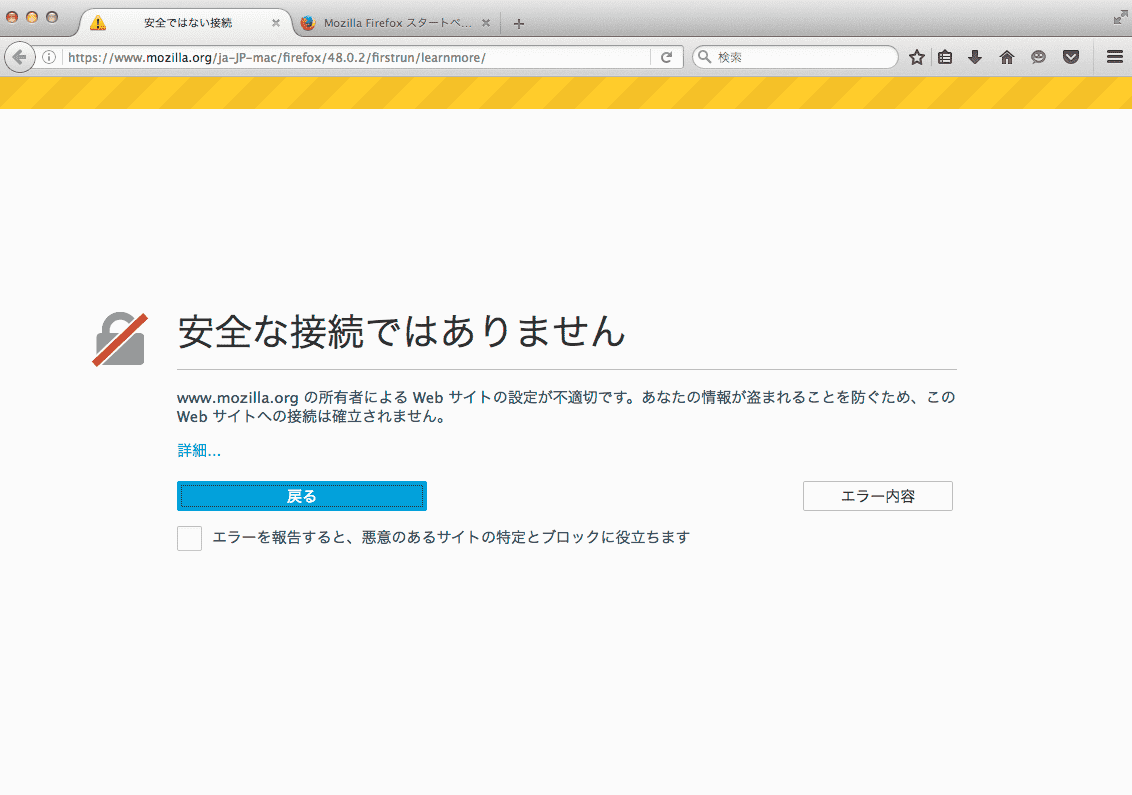This screenshot has width=1132, height=795.
Task: Click the エラー内容 button
Action: [878, 496]
